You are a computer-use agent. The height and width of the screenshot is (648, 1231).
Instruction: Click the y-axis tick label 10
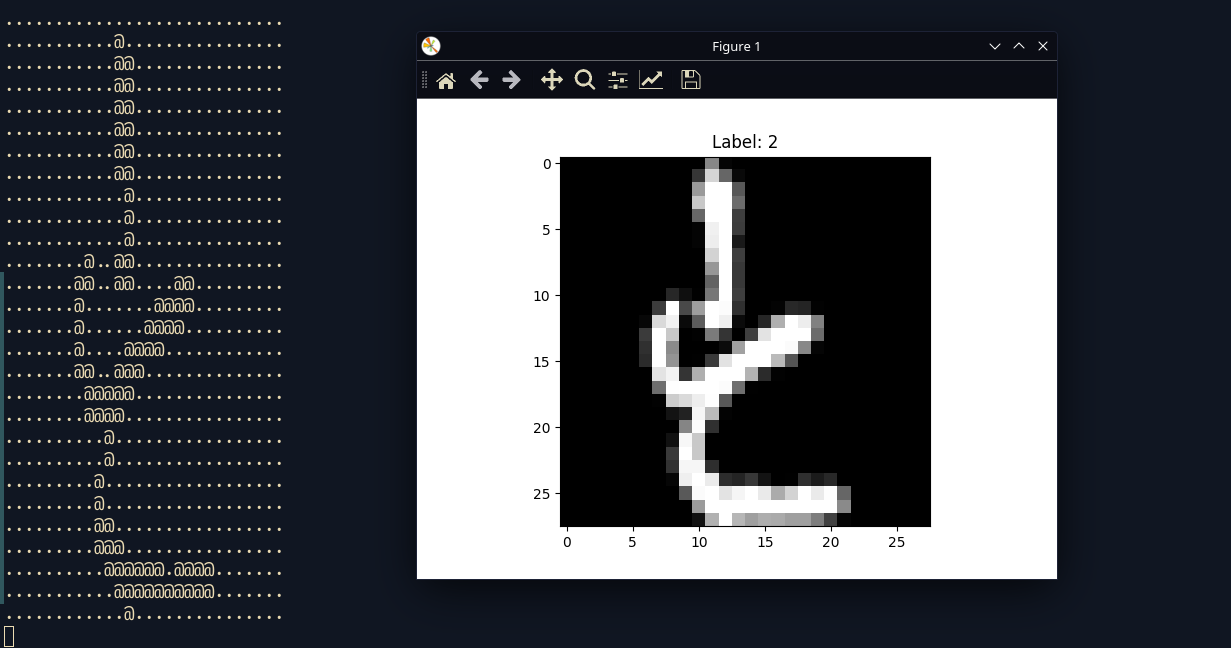click(543, 296)
